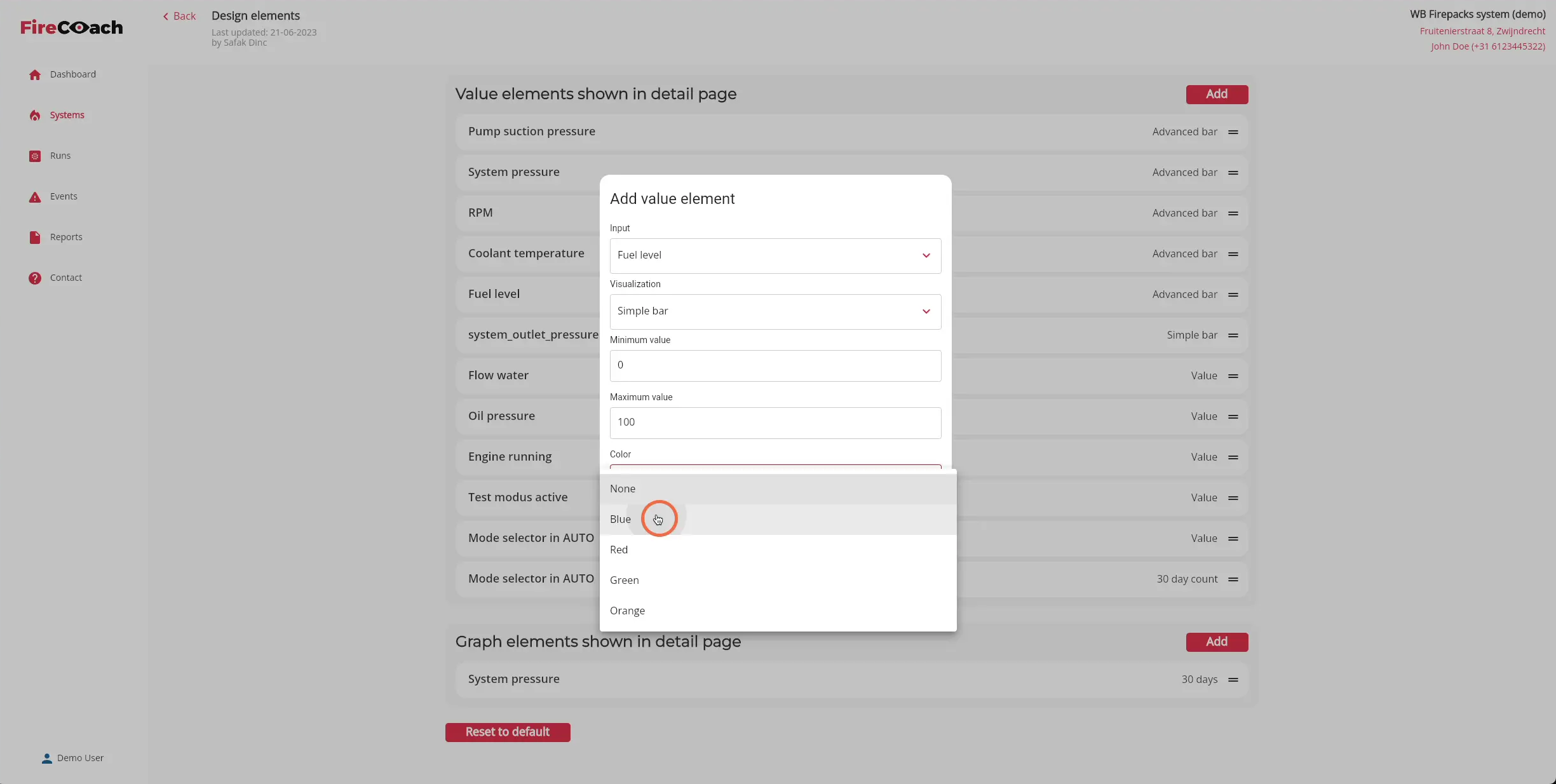Click Reset to default button
Screen dimensions: 1556x784
[x=508, y=732]
